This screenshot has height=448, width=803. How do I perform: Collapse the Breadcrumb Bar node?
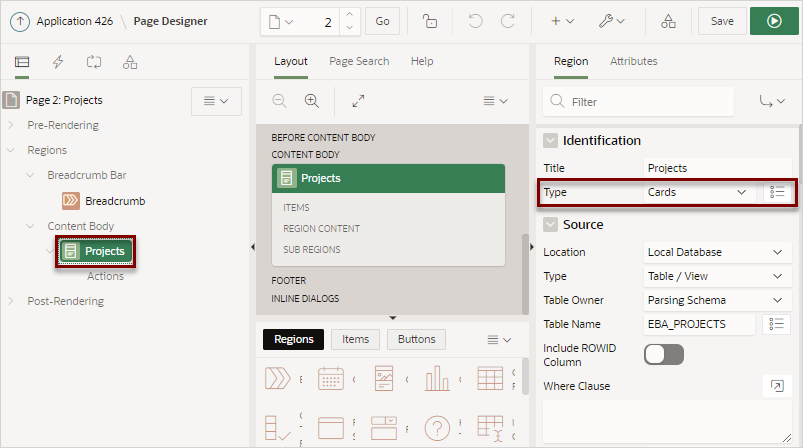(x=30, y=175)
